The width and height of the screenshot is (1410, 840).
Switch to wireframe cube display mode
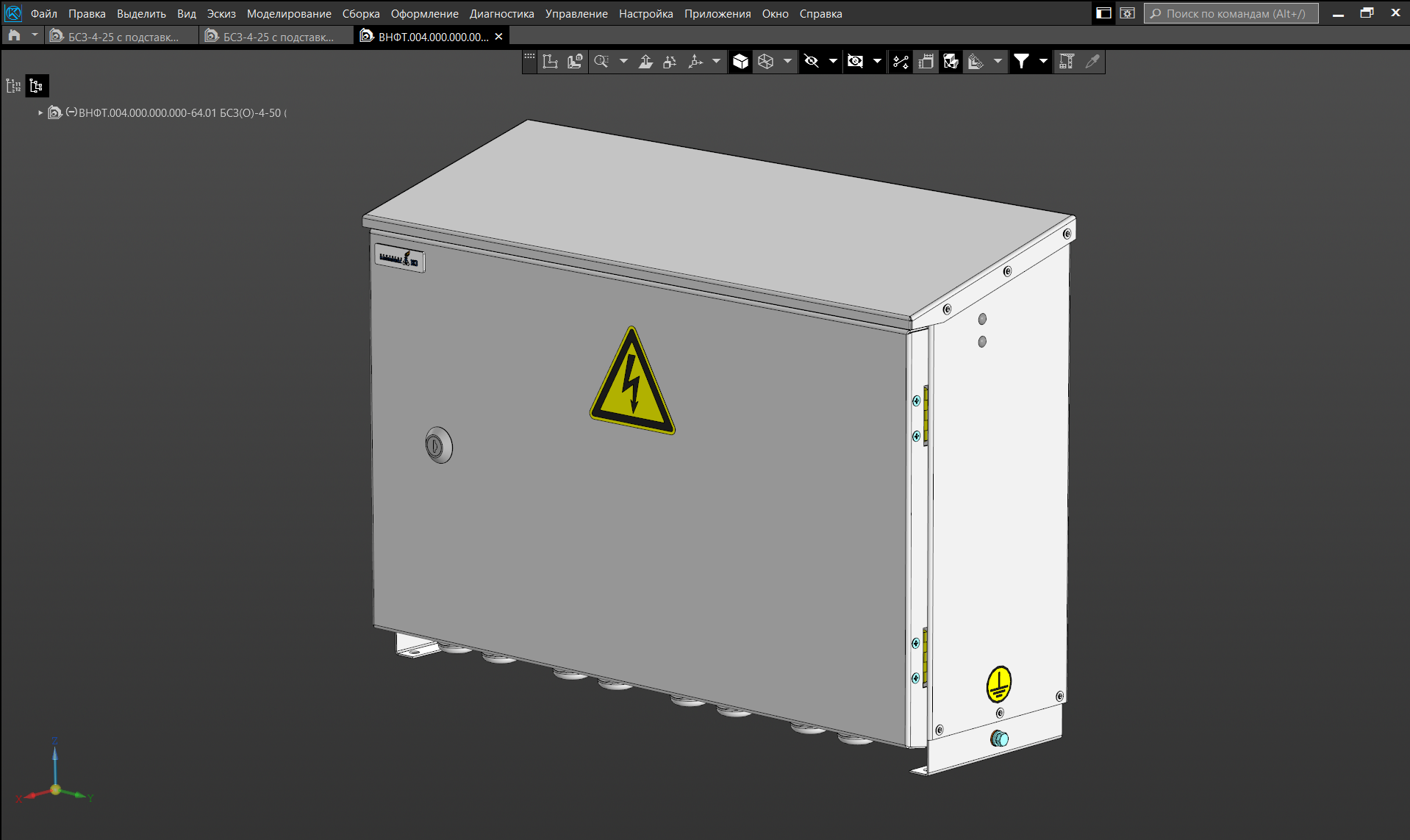tap(765, 62)
